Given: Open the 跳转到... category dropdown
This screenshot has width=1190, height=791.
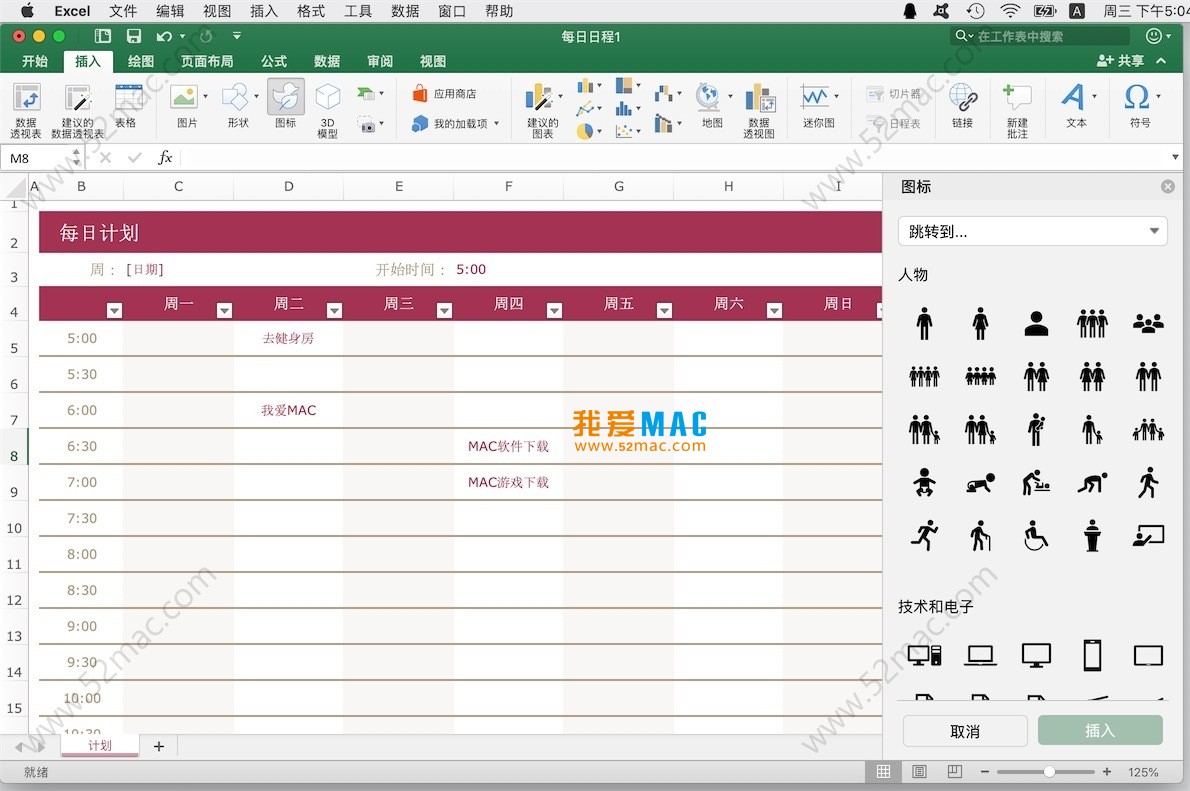Looking at the screenshot, I should coord(1032,232).
